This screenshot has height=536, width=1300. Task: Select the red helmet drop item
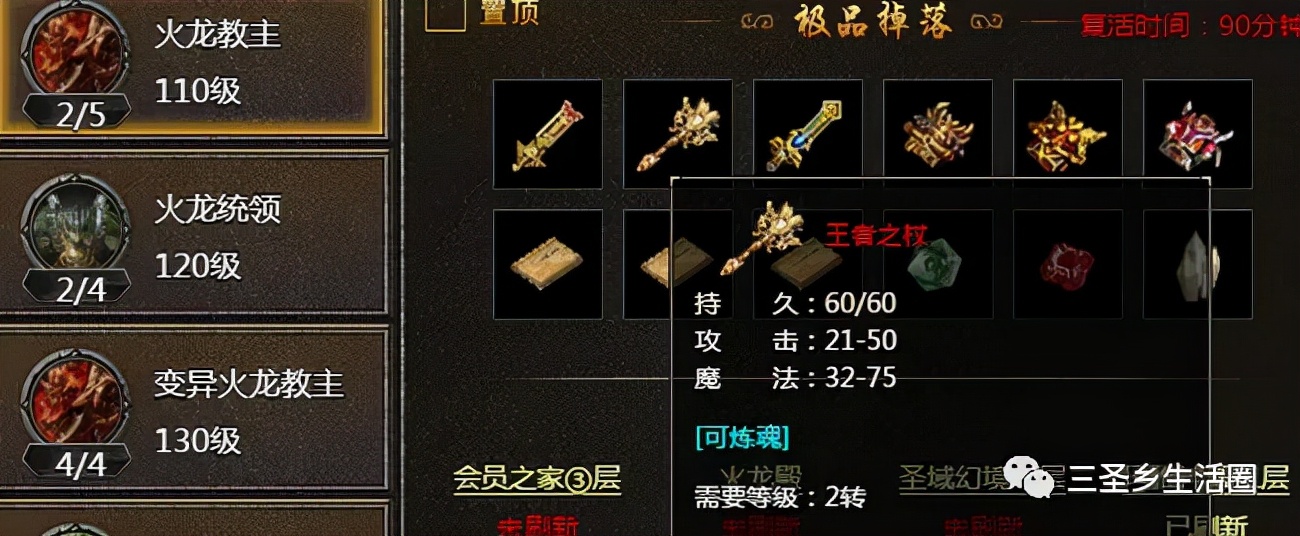tap(1198, 134)
